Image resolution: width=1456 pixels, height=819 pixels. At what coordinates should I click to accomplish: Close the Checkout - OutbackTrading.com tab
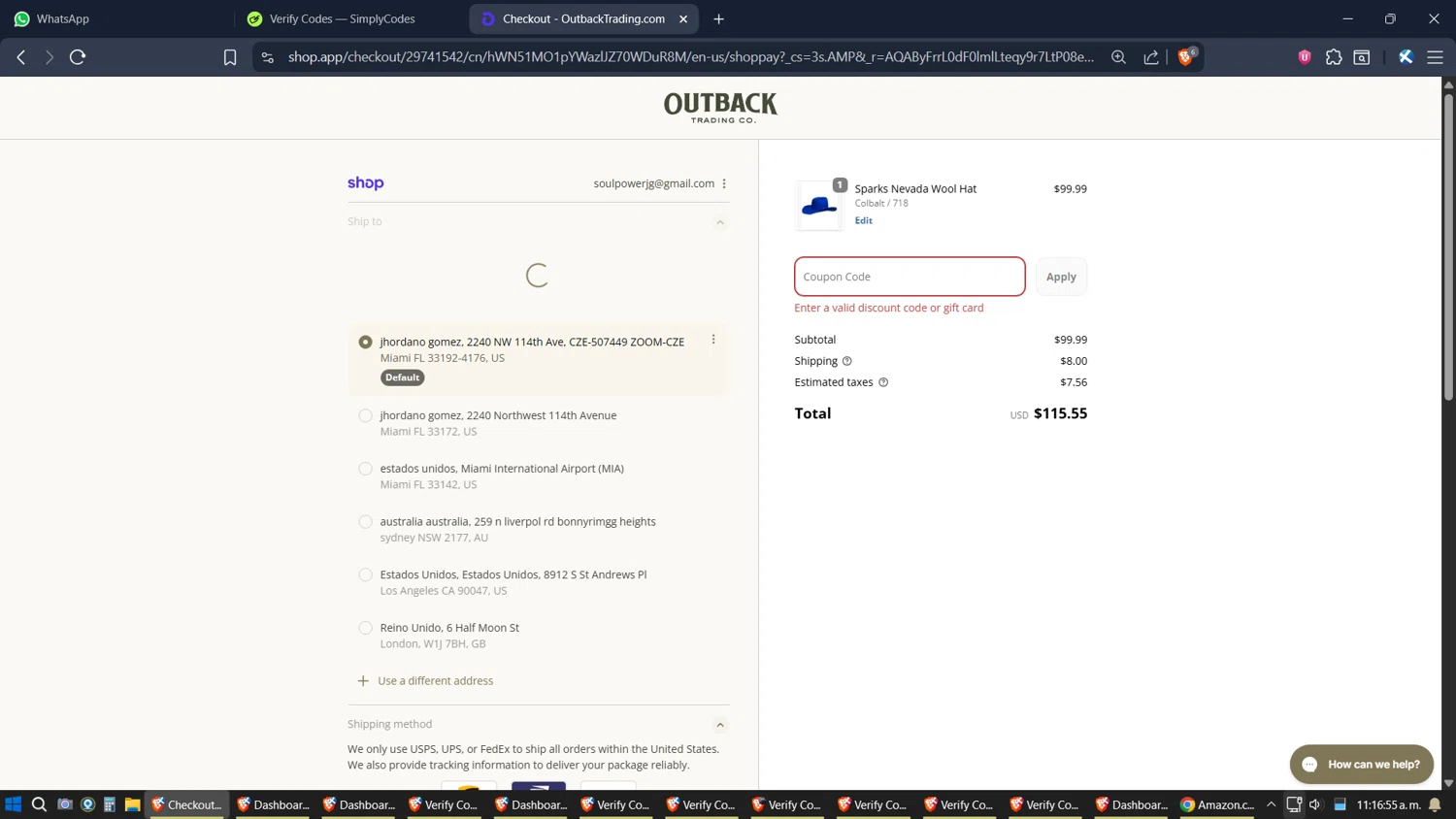click(x=683, y=18)
